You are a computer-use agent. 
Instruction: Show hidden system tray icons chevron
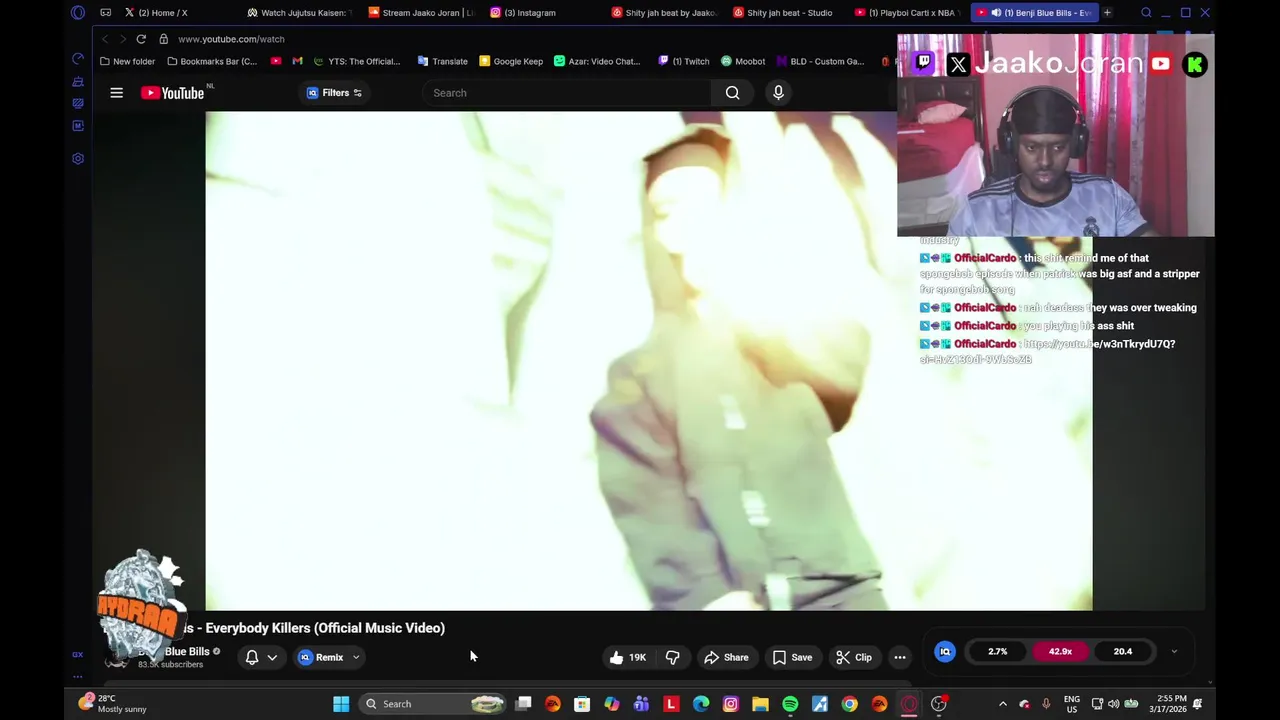pyautogui.click(x=1003, y=704)
